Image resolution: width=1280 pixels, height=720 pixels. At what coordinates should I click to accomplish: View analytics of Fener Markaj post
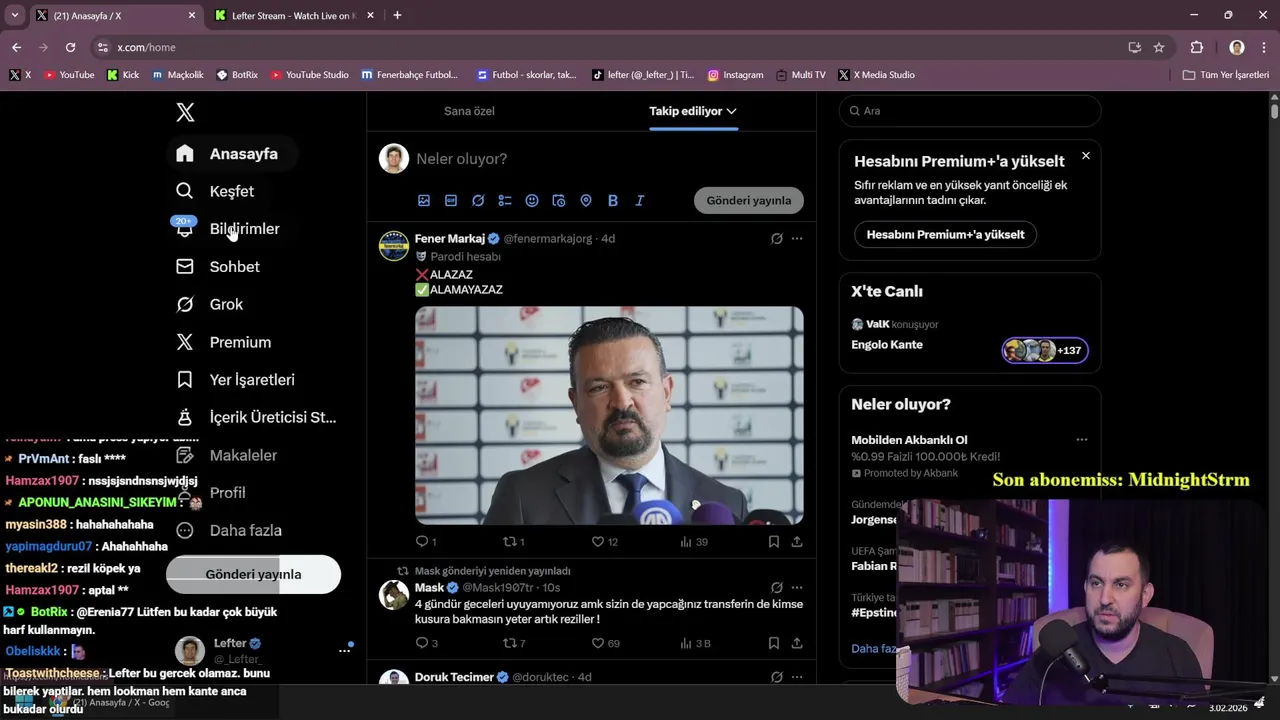(686, 542)
